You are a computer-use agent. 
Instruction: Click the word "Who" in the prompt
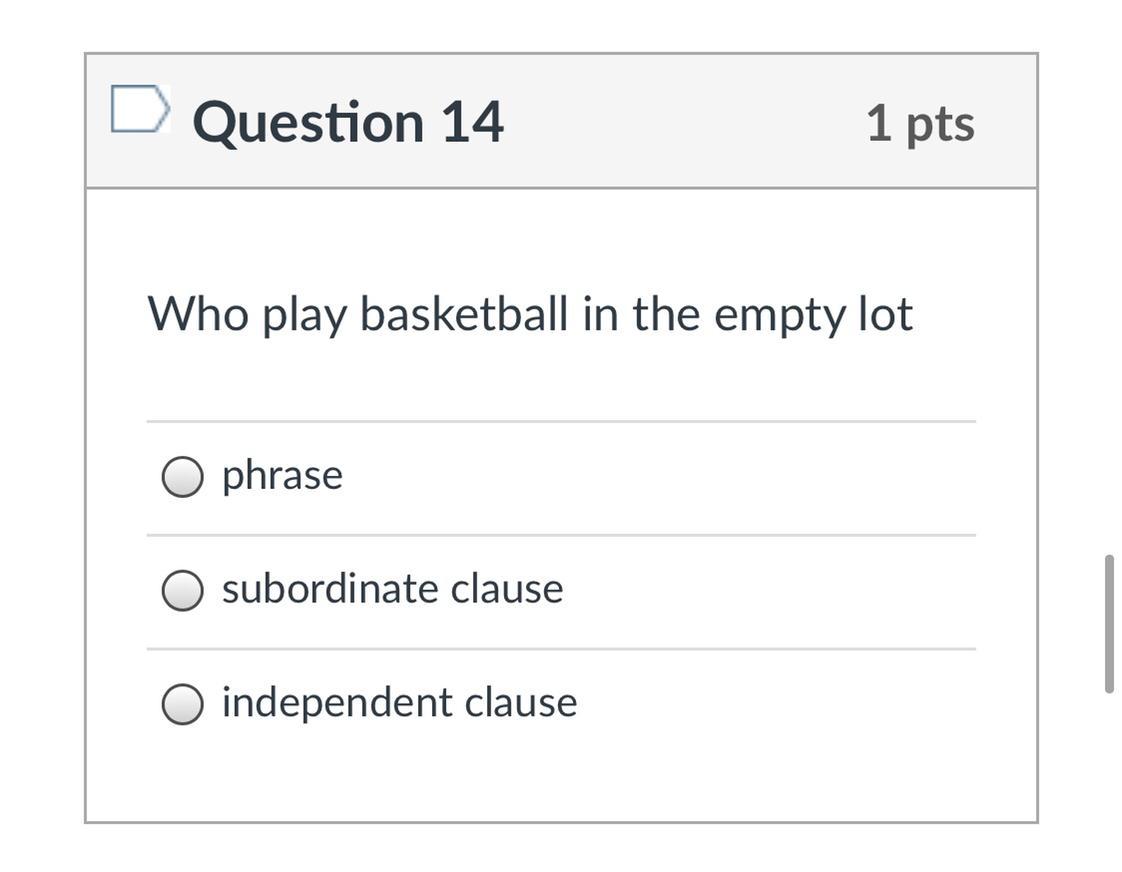point(198,314)
